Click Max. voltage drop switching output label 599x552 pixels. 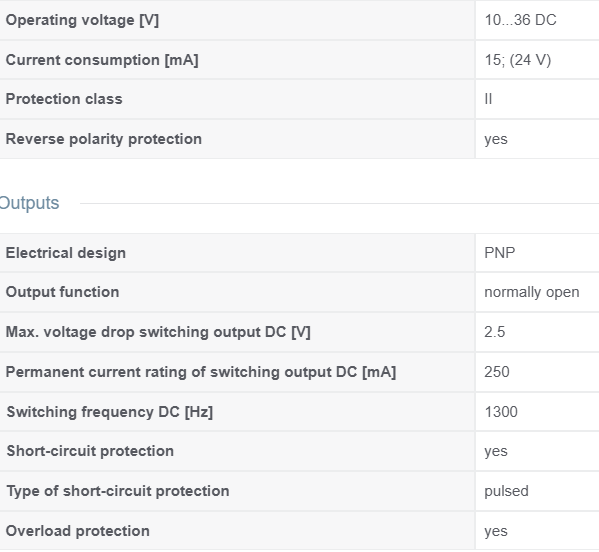pyautogui.click(x=158, y=332)
